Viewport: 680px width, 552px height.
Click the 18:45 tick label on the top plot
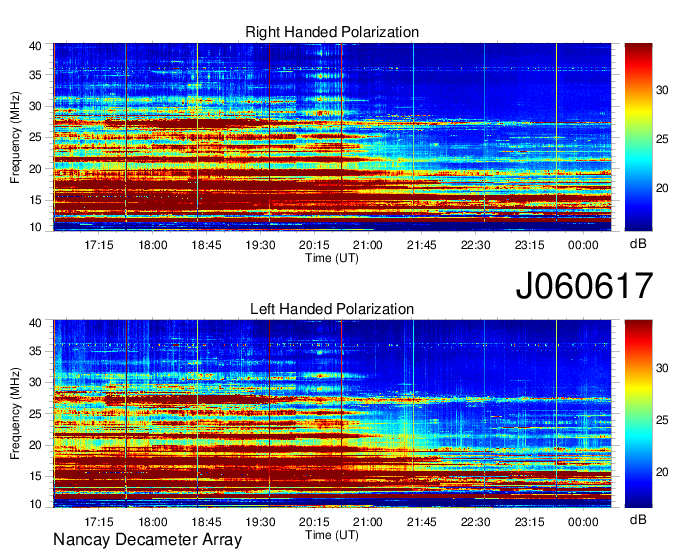pyautogui.click(x=206, y=245)
